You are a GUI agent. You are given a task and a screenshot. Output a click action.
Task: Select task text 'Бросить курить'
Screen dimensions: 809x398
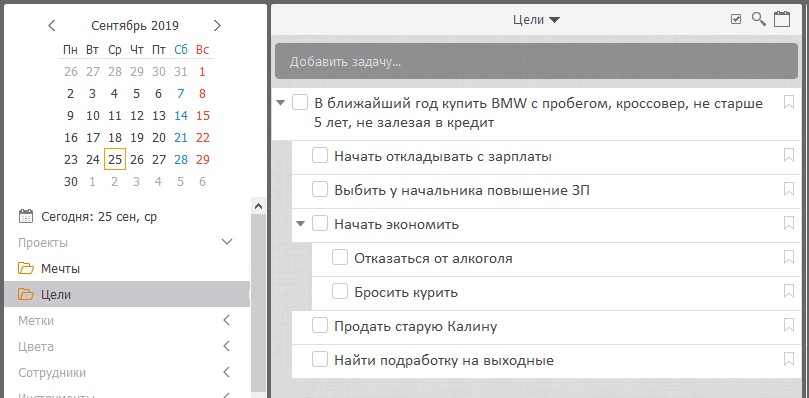(x=406, y=292)
